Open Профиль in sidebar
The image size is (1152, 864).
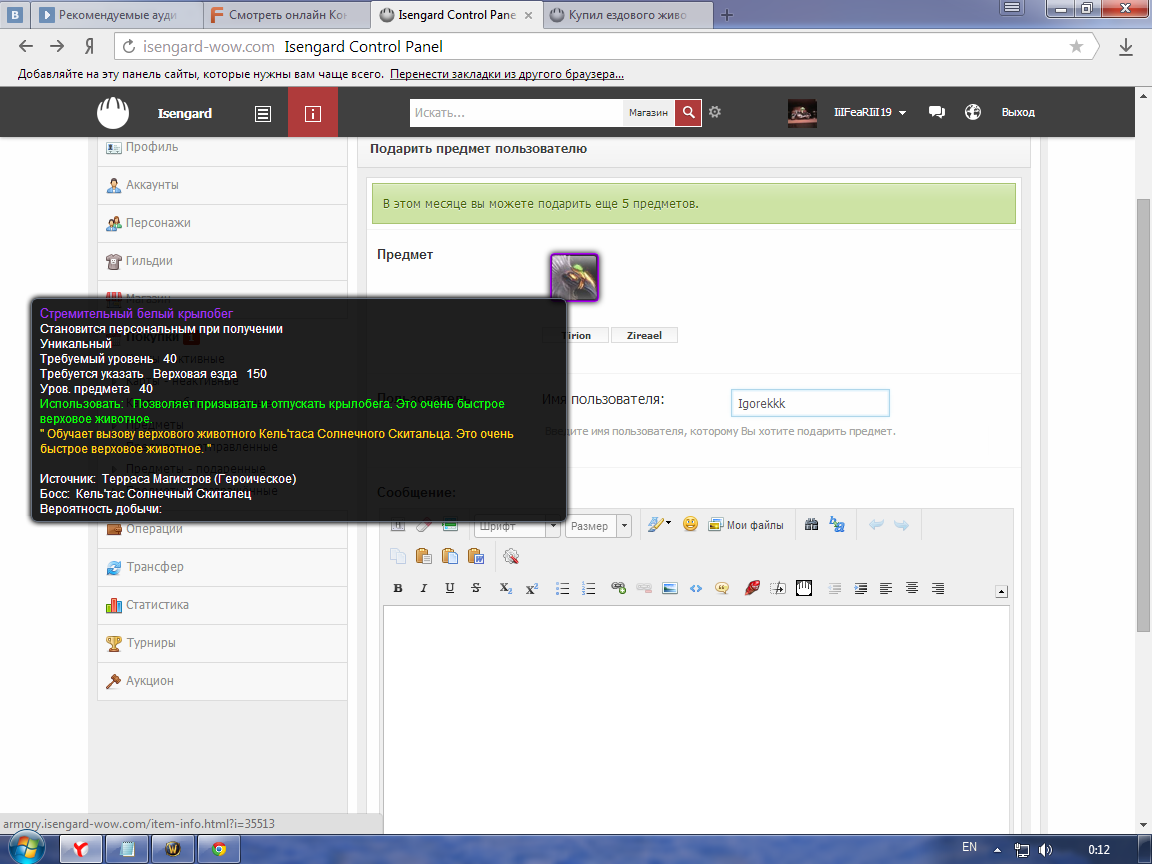coord(223,148)
